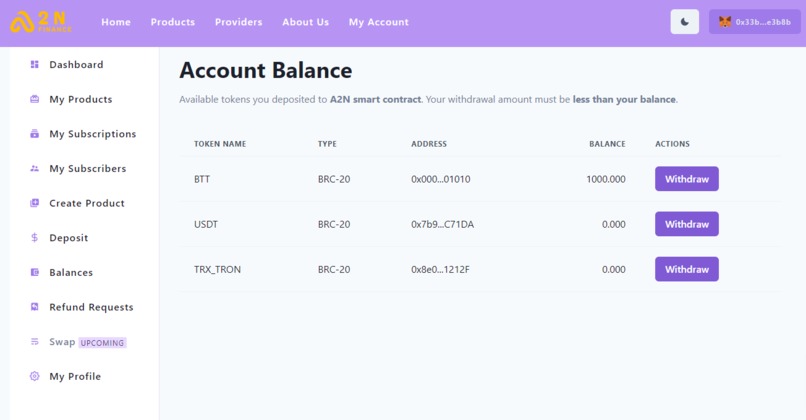
Task: Click address 0x7b9...C71DA
Action: pos(443,224)
